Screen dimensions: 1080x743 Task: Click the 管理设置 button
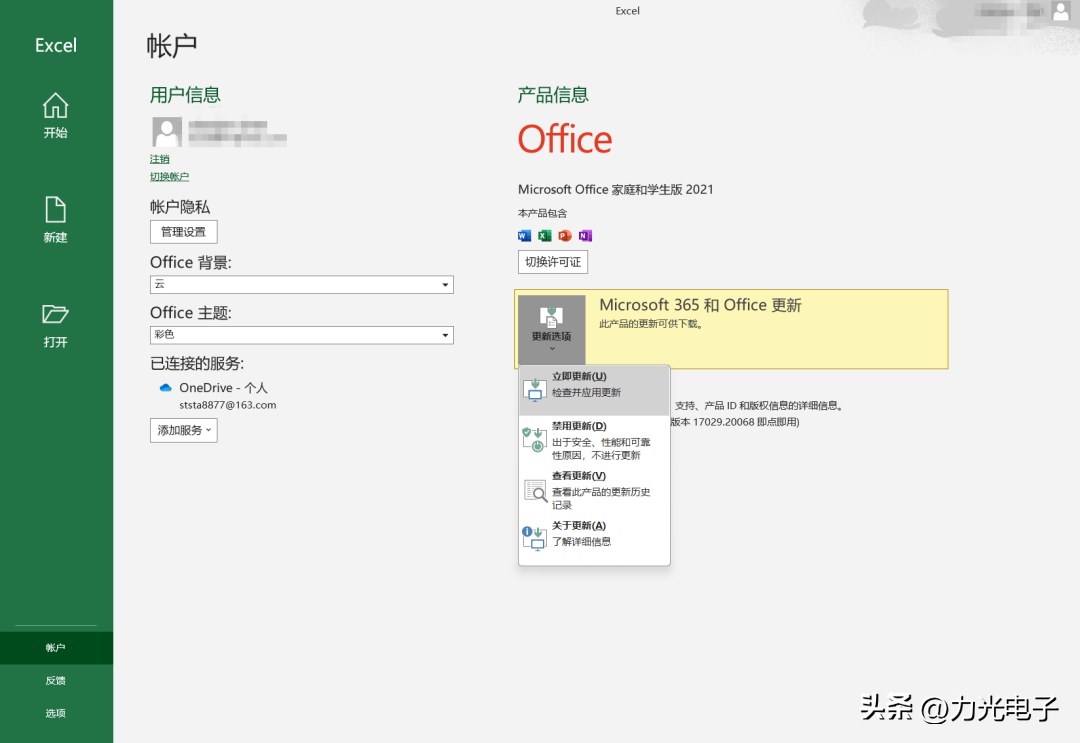pos(184,232)
